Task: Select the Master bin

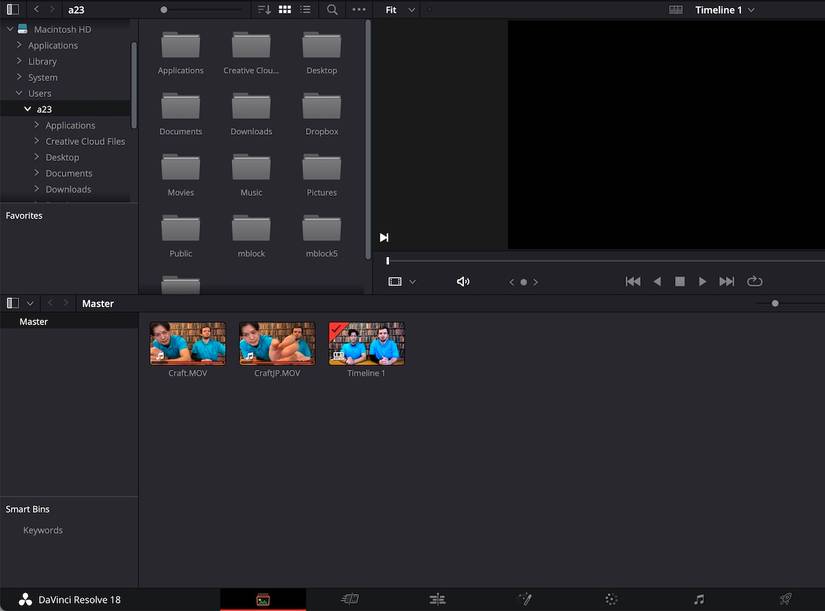Action: 34,322
